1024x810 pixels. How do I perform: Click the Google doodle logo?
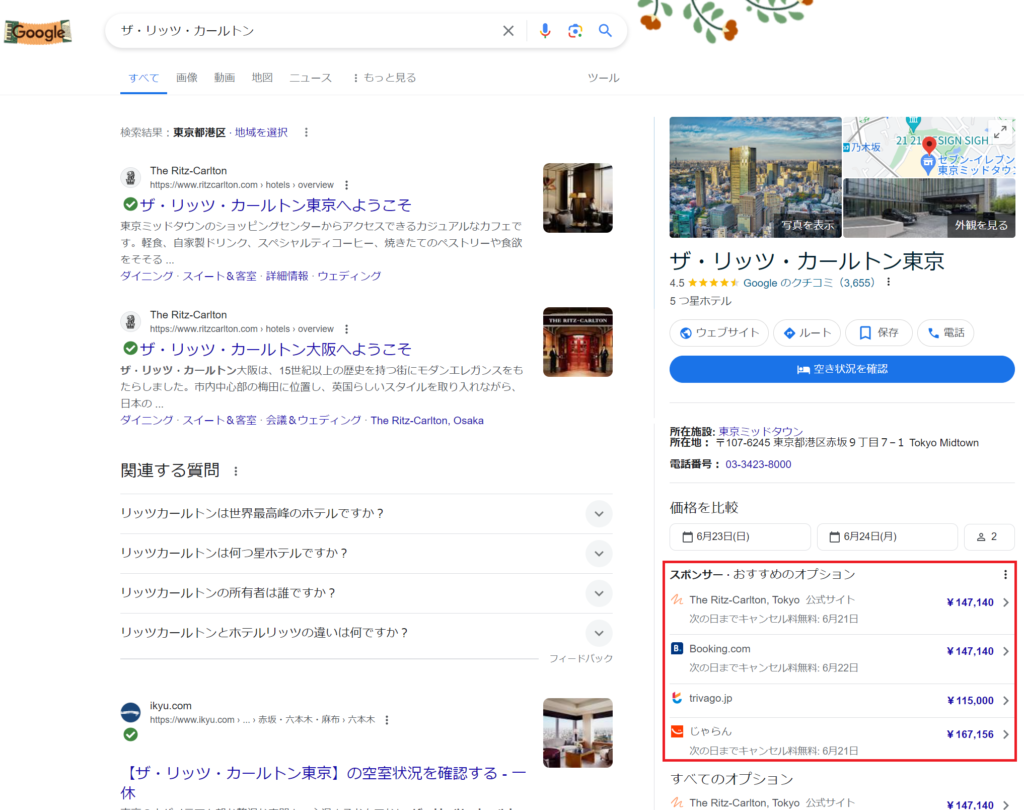[x=37, y=31]
